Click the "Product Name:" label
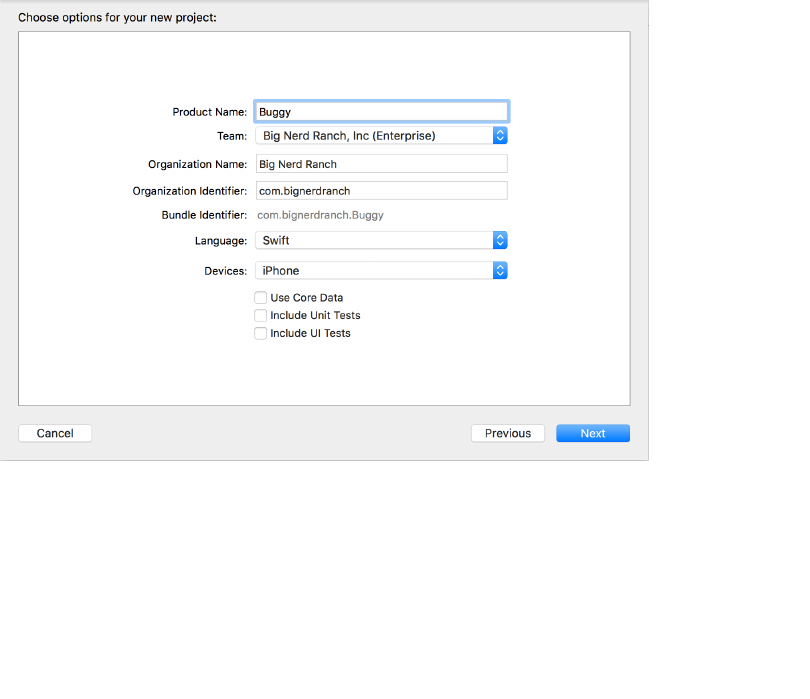Image resolution: width=810 pixels, height=699 pixels. (209, 113)
